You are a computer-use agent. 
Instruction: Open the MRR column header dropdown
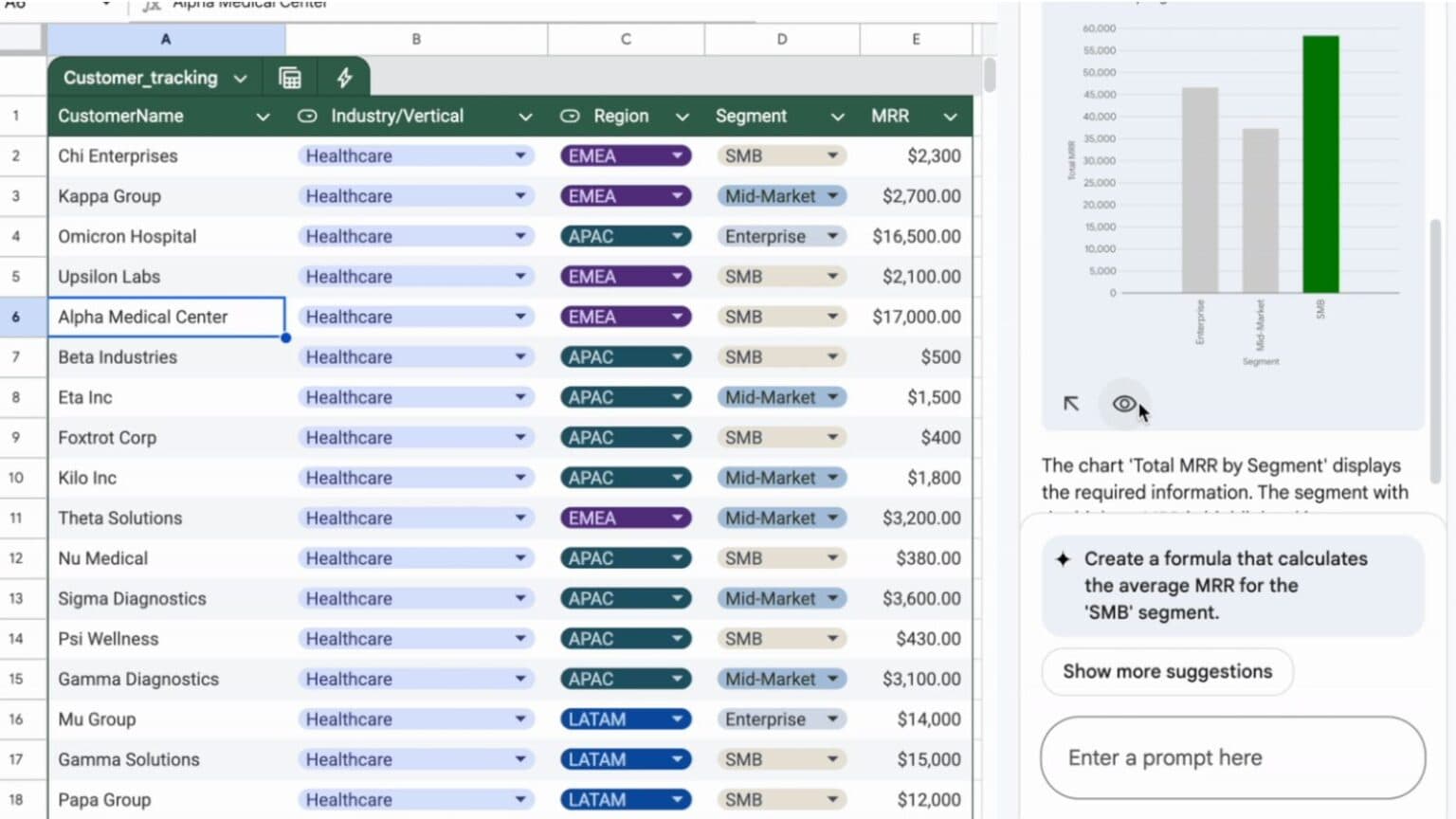click(951, 116)
